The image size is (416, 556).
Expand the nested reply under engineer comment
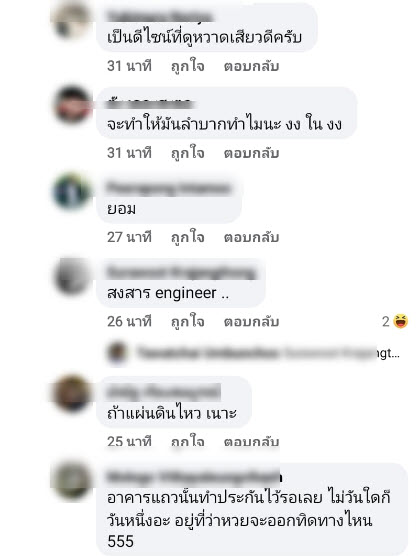tap(268, 353)
